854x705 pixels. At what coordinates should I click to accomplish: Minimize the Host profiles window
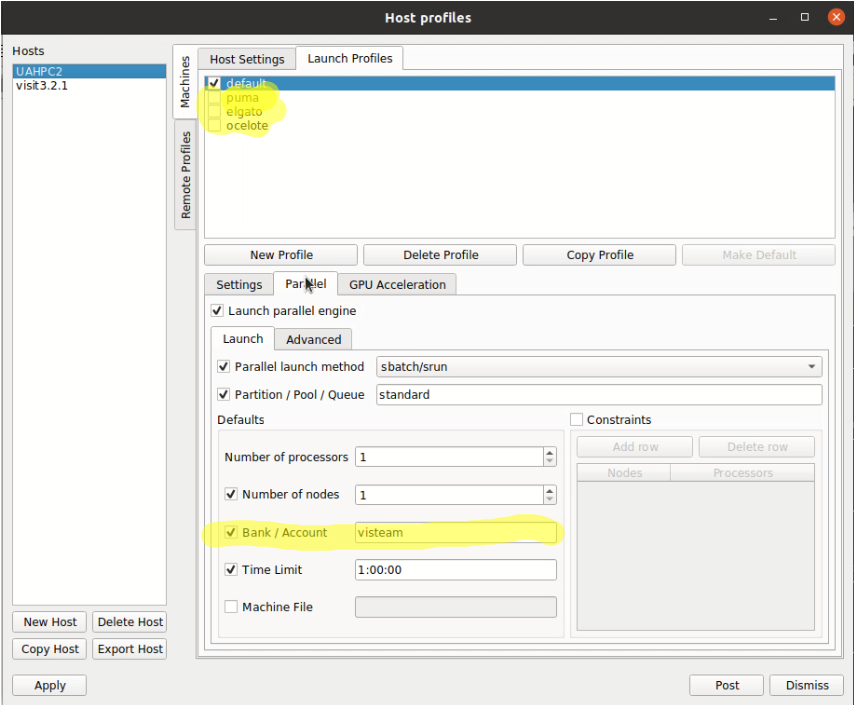coord(773,19)
